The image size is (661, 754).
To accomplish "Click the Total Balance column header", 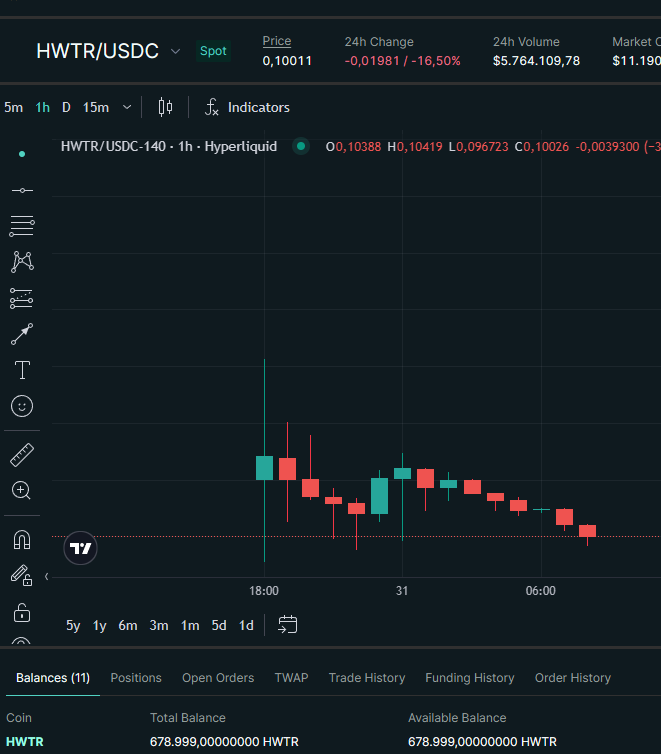I will click(187, 717).
